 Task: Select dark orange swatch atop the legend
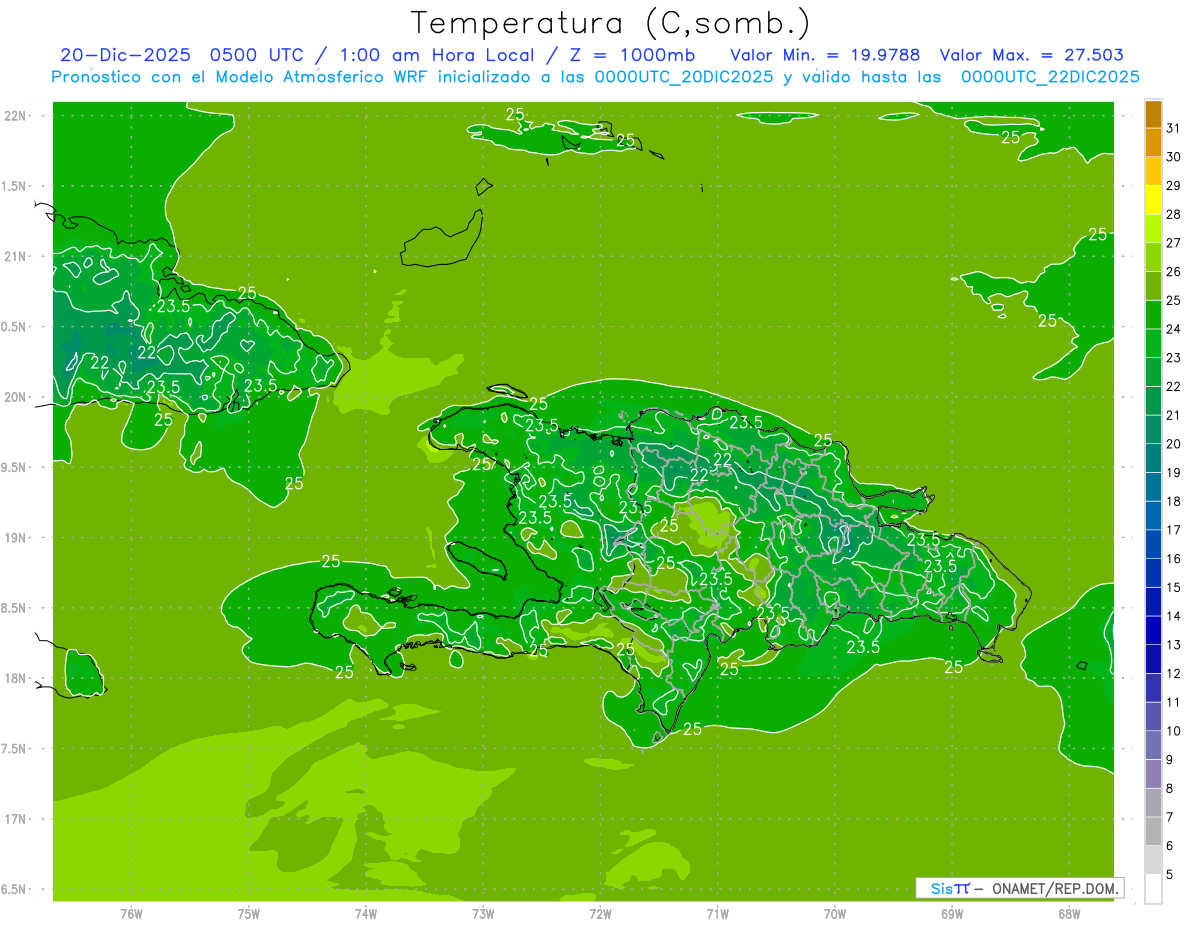(1153, 113)
